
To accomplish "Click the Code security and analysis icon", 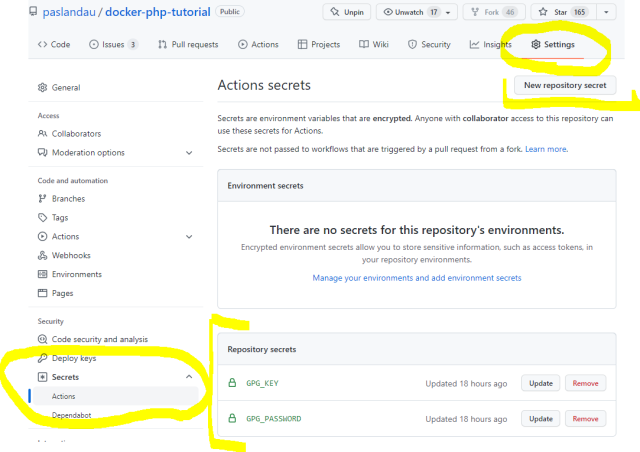I will [x=42, y=339].
